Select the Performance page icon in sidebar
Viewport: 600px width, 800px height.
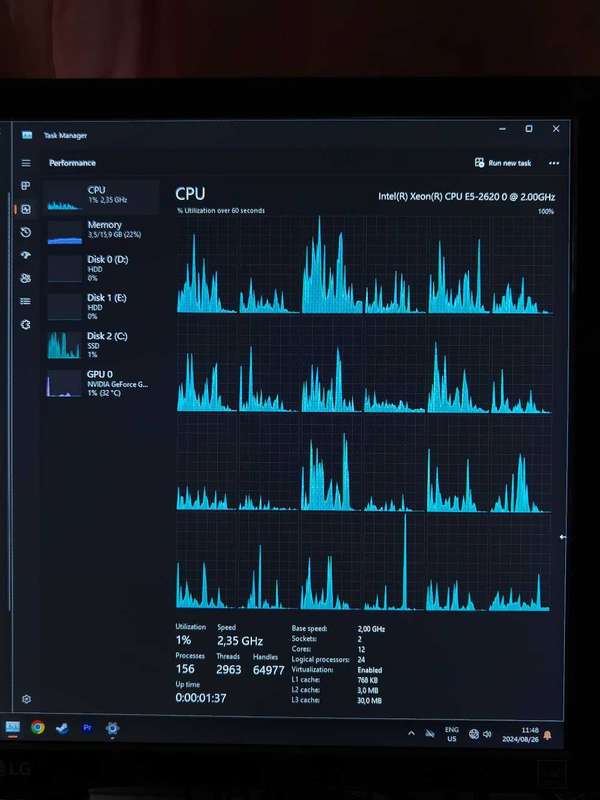(x=26, y=209)
